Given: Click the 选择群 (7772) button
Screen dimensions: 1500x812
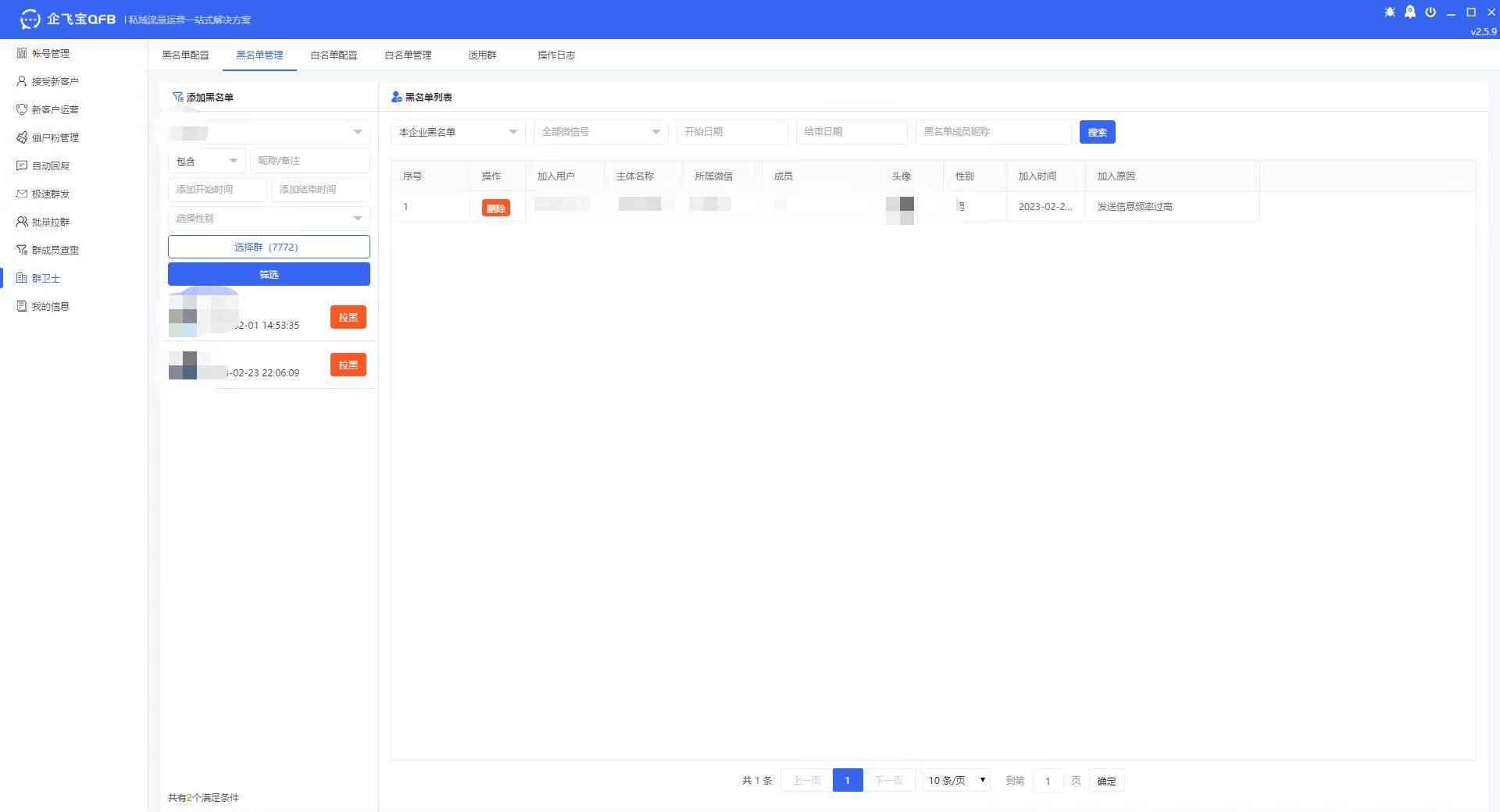Looking at the screenshot, I should (269, 247).
